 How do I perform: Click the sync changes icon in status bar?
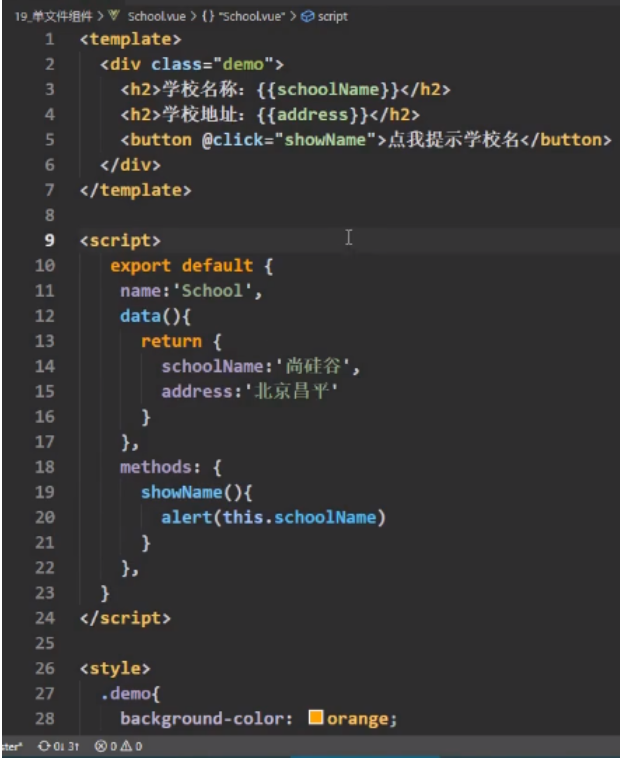[x=44, y=746]
